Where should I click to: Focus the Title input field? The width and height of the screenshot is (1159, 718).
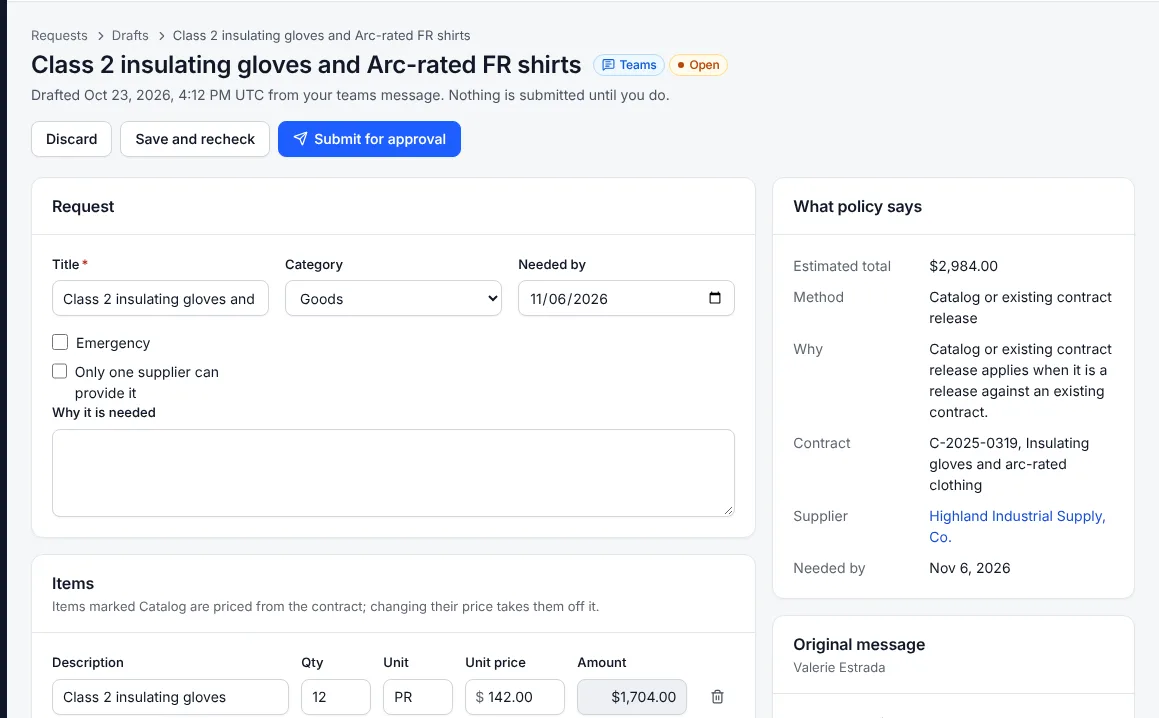click(160, 299)
